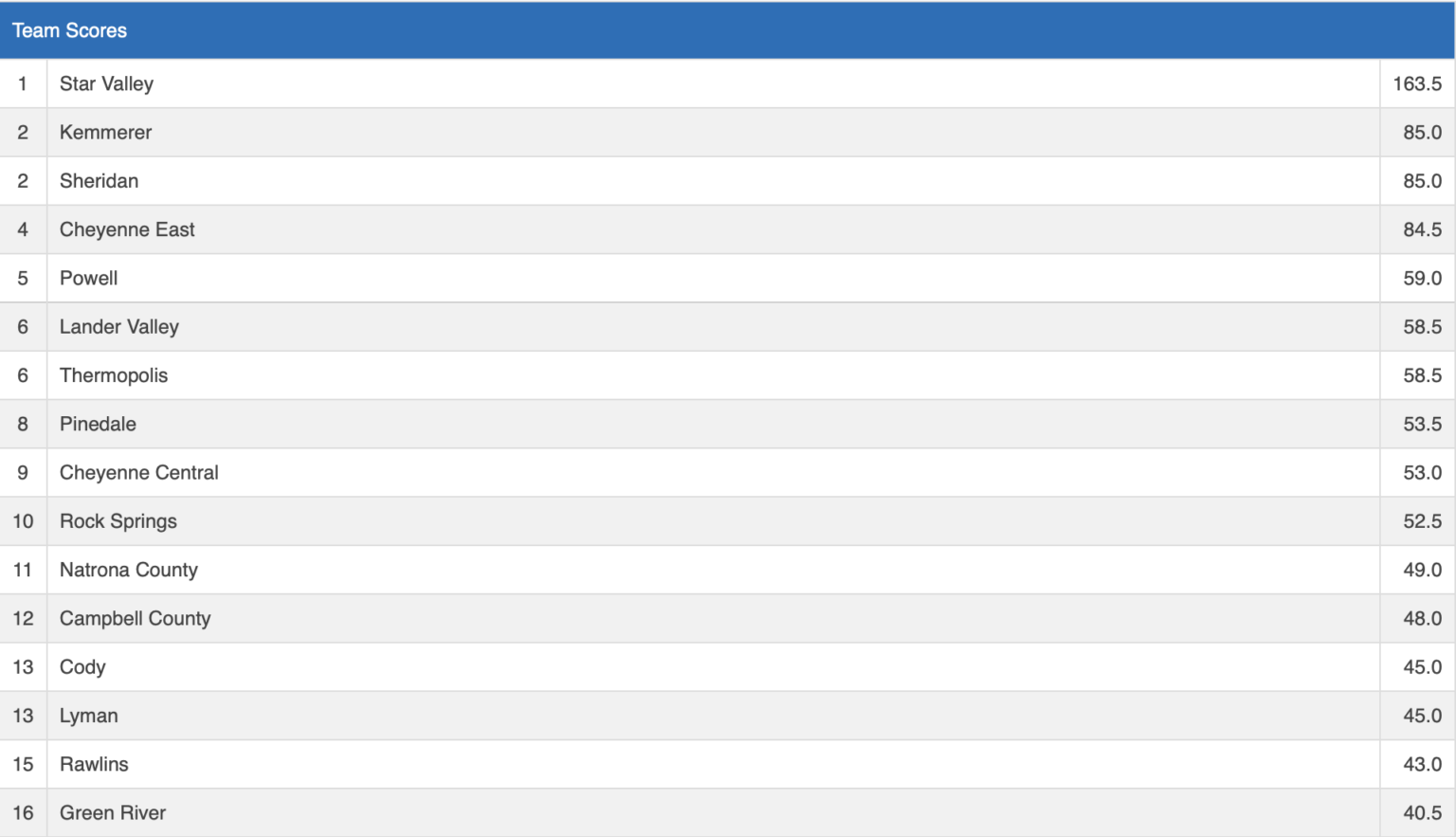
Task: Select the Natrona County entry
Action: click(x=128, y=570)
